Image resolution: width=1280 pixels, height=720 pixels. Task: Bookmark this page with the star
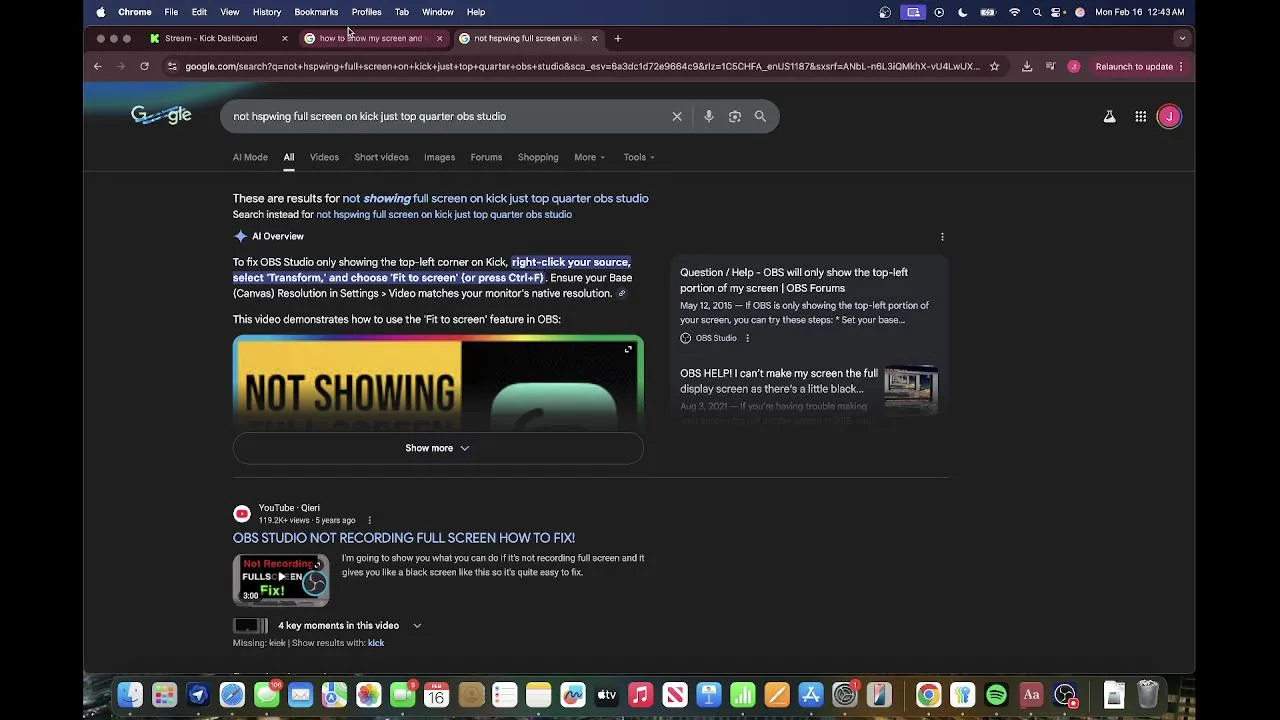pyautogui.click(x=994, y=66)
